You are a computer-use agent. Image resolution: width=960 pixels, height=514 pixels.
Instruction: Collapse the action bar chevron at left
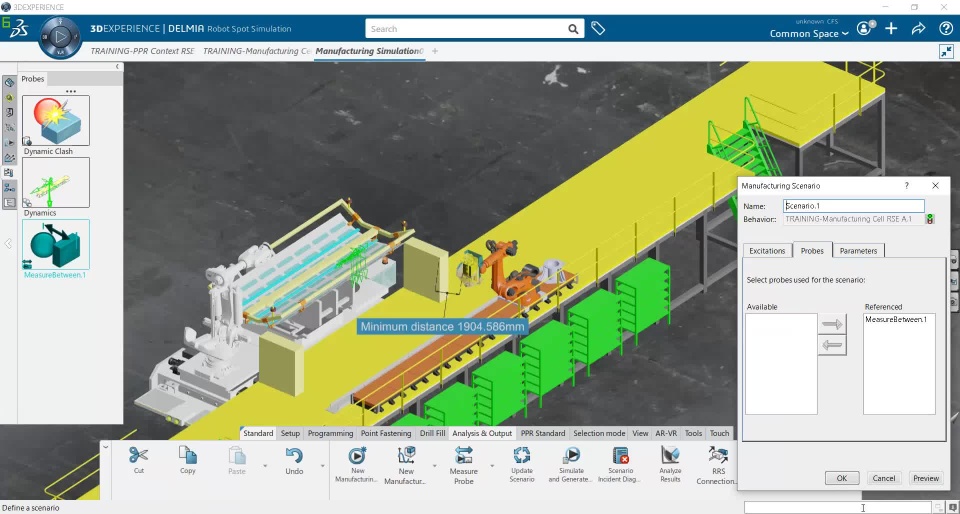tap(106, 447)
